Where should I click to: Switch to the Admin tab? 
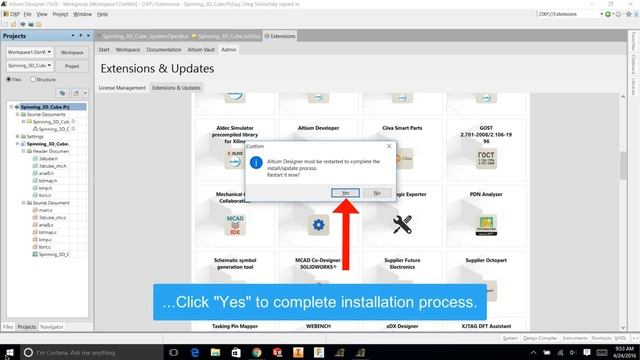tap(229, 50)
